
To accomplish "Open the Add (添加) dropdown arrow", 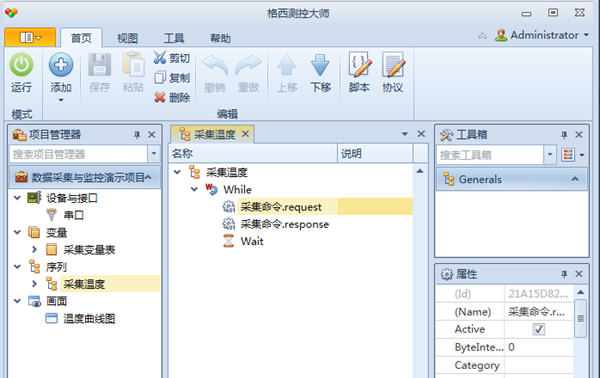I will point(61,101).
